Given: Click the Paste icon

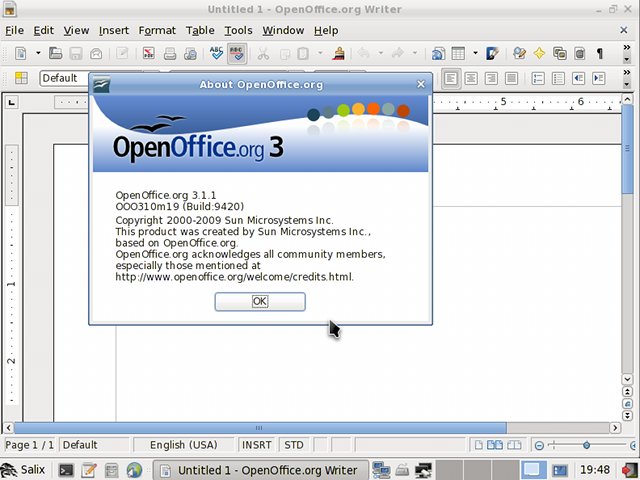Looking at the screenshot, I should 303,53.
